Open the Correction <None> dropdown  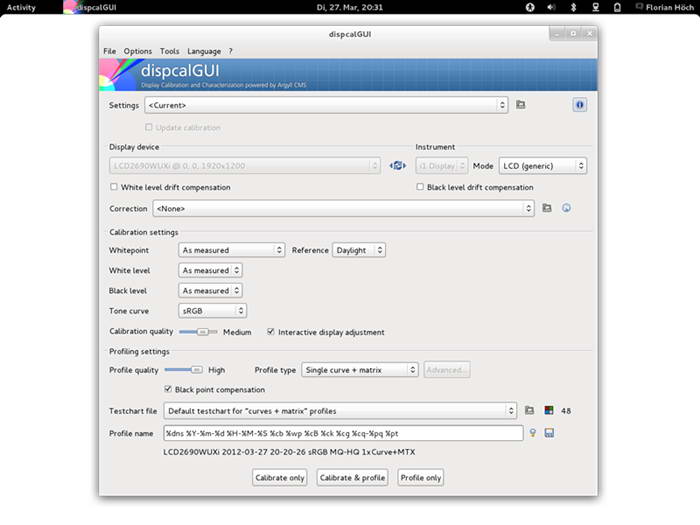(343, 208)
